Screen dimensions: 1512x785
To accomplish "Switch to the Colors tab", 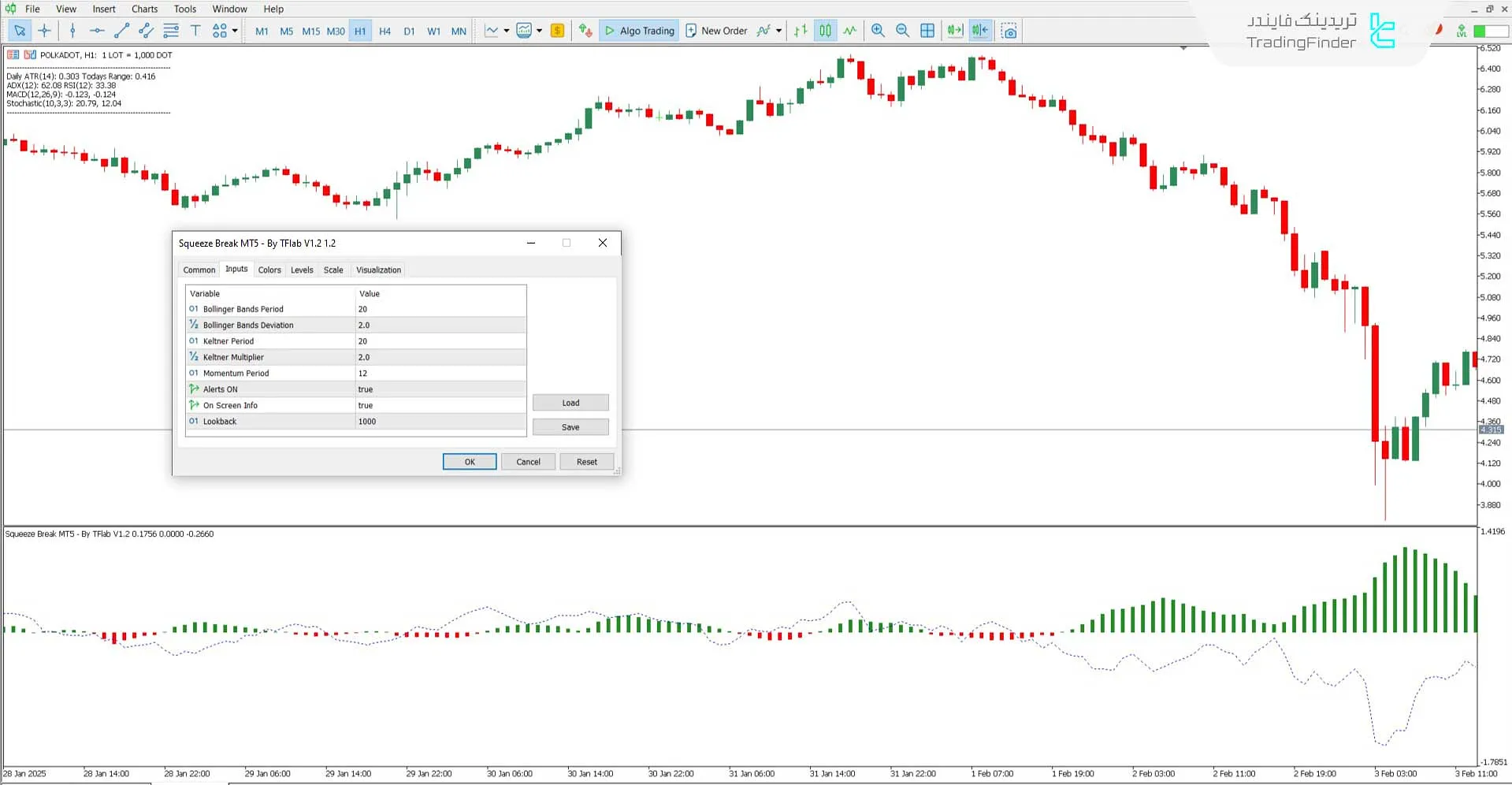I will 269,270.
